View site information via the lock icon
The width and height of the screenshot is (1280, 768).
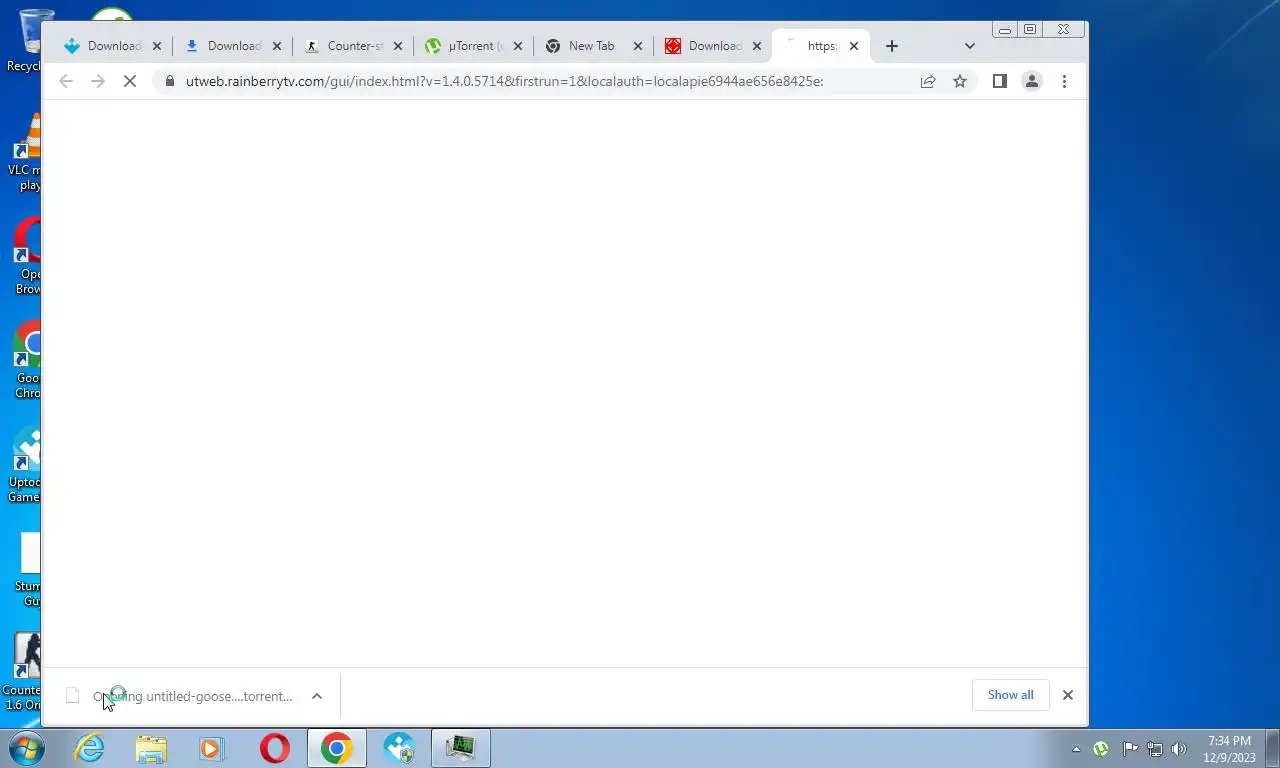(169, 81)
